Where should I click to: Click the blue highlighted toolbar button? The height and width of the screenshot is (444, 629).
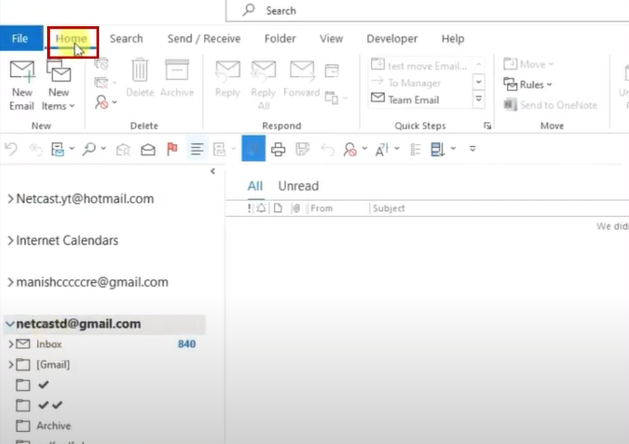pyautogui.click(x=253, y=148)
